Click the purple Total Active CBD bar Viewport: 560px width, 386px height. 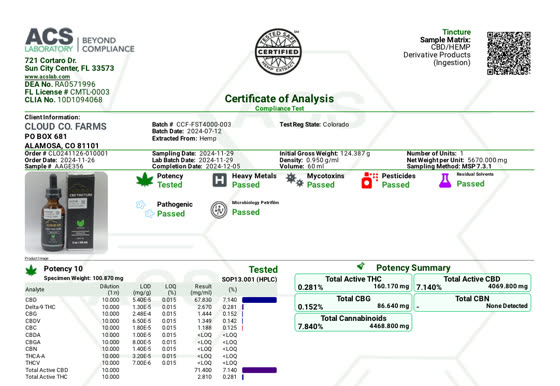pyautogui.click(x=259, y=370)
